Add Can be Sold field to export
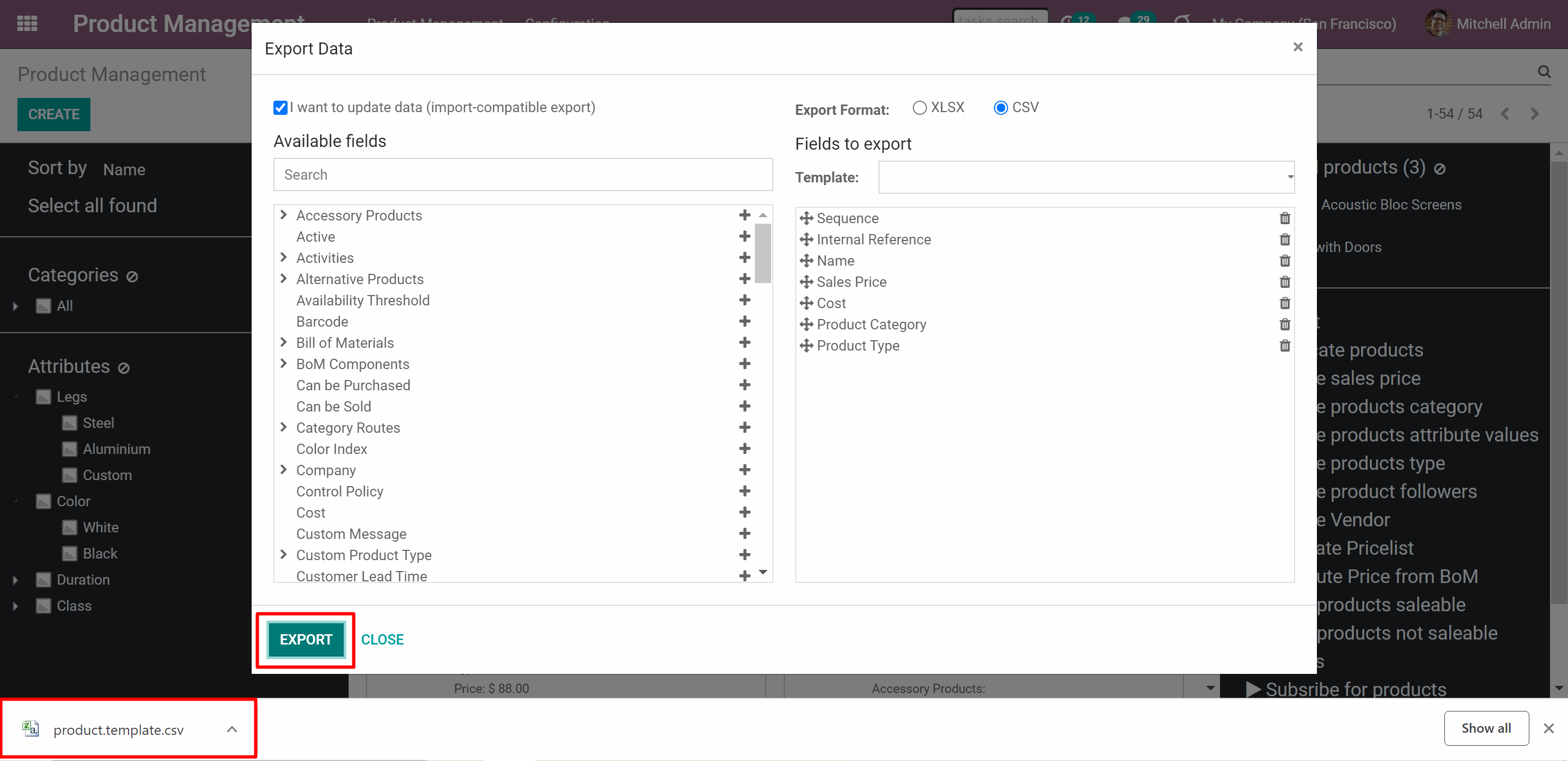This screenshot has width=1568, height=761. (745, 406)
